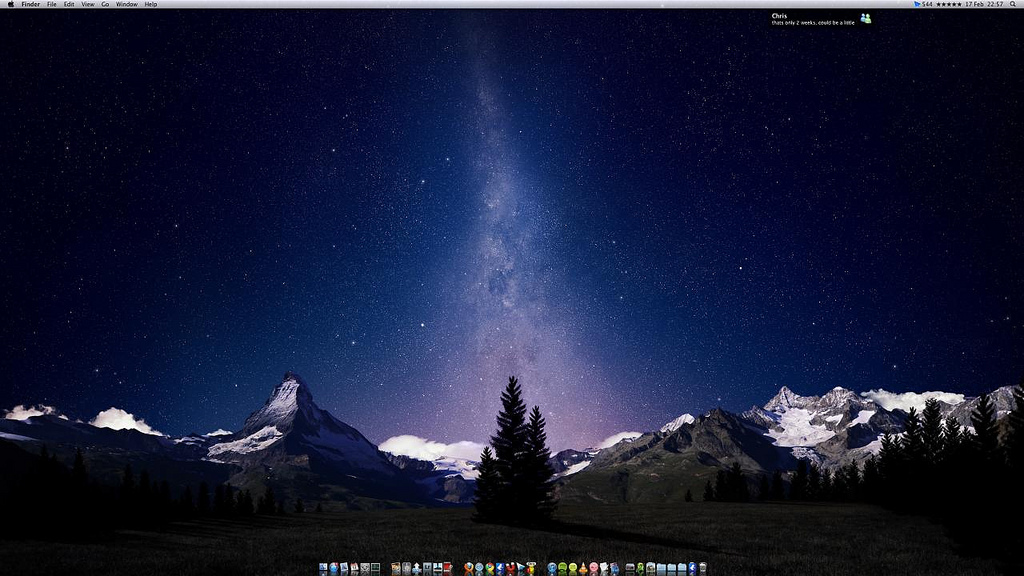Open Finder from the dock
The height and width of the screenshot is (576, 1024).
(x=323, y=568)
